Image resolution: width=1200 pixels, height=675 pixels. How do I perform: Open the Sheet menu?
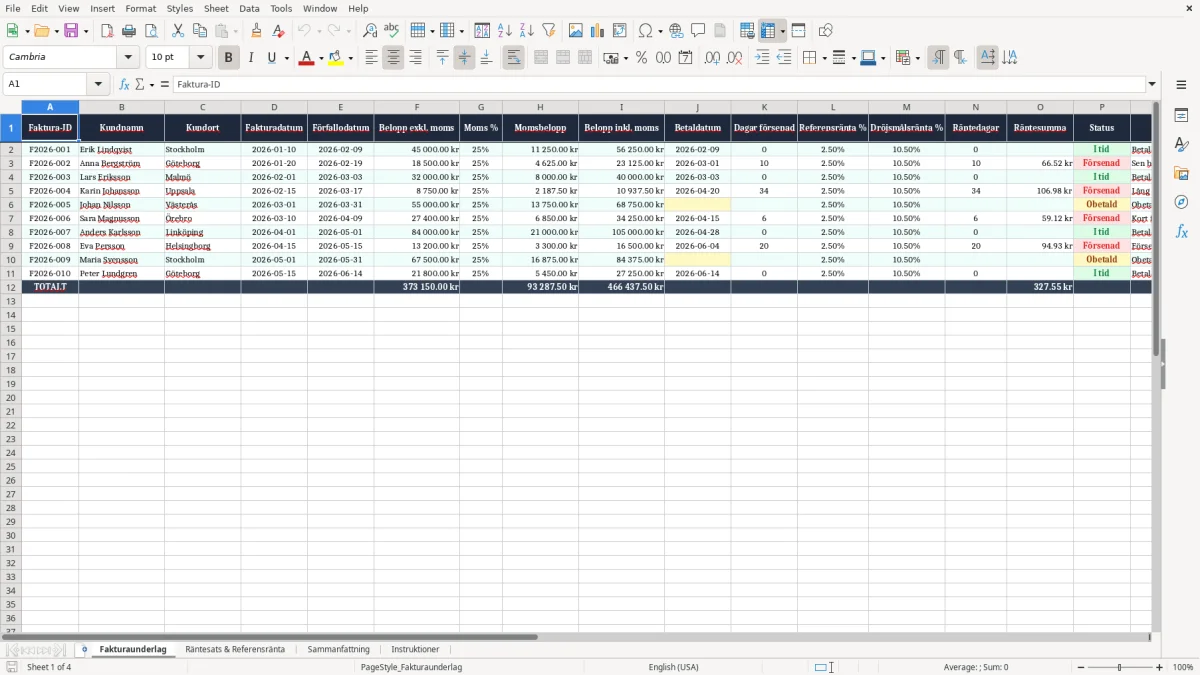coord(216,8)
